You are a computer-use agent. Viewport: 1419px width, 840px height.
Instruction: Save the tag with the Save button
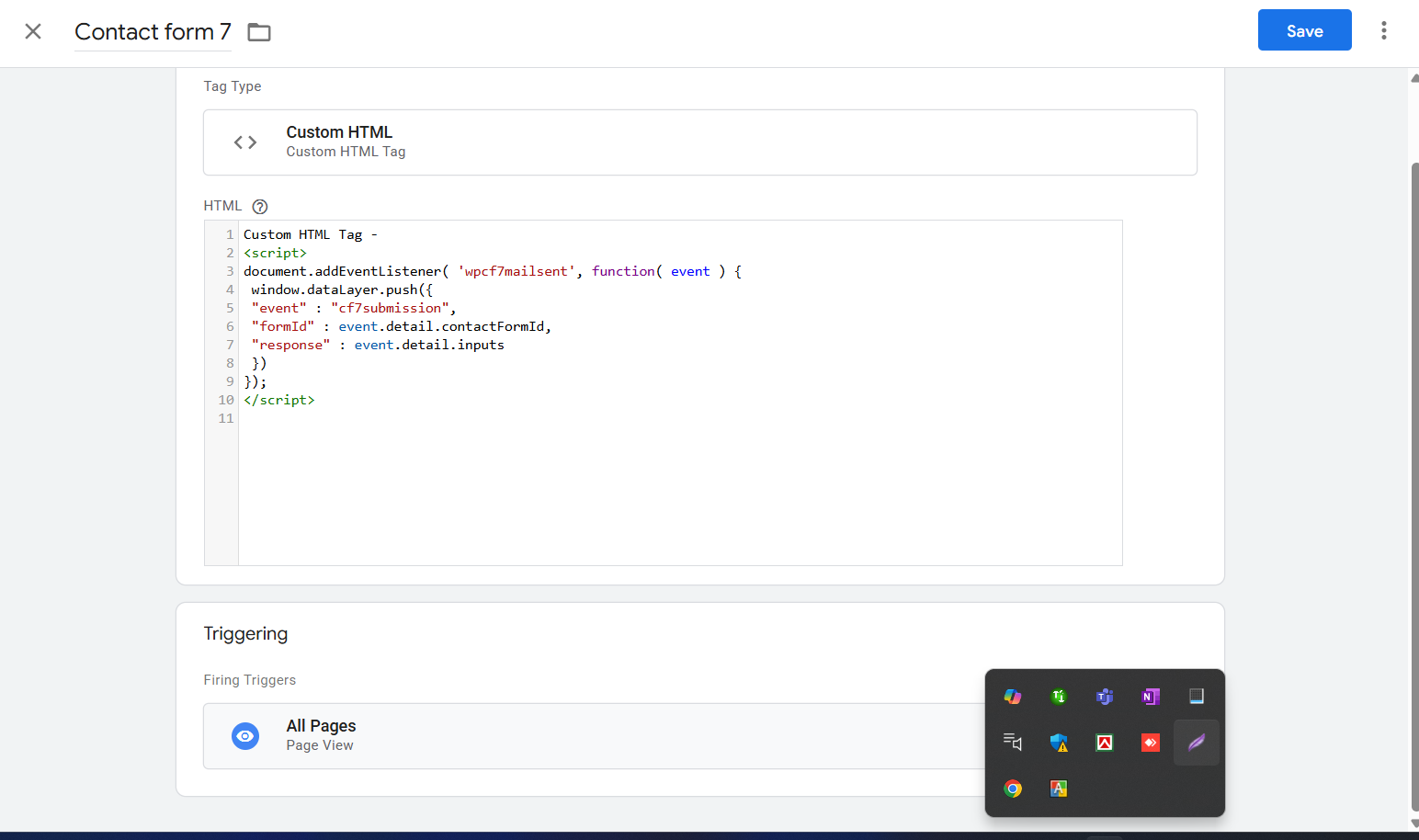(x=1303, y=30)
